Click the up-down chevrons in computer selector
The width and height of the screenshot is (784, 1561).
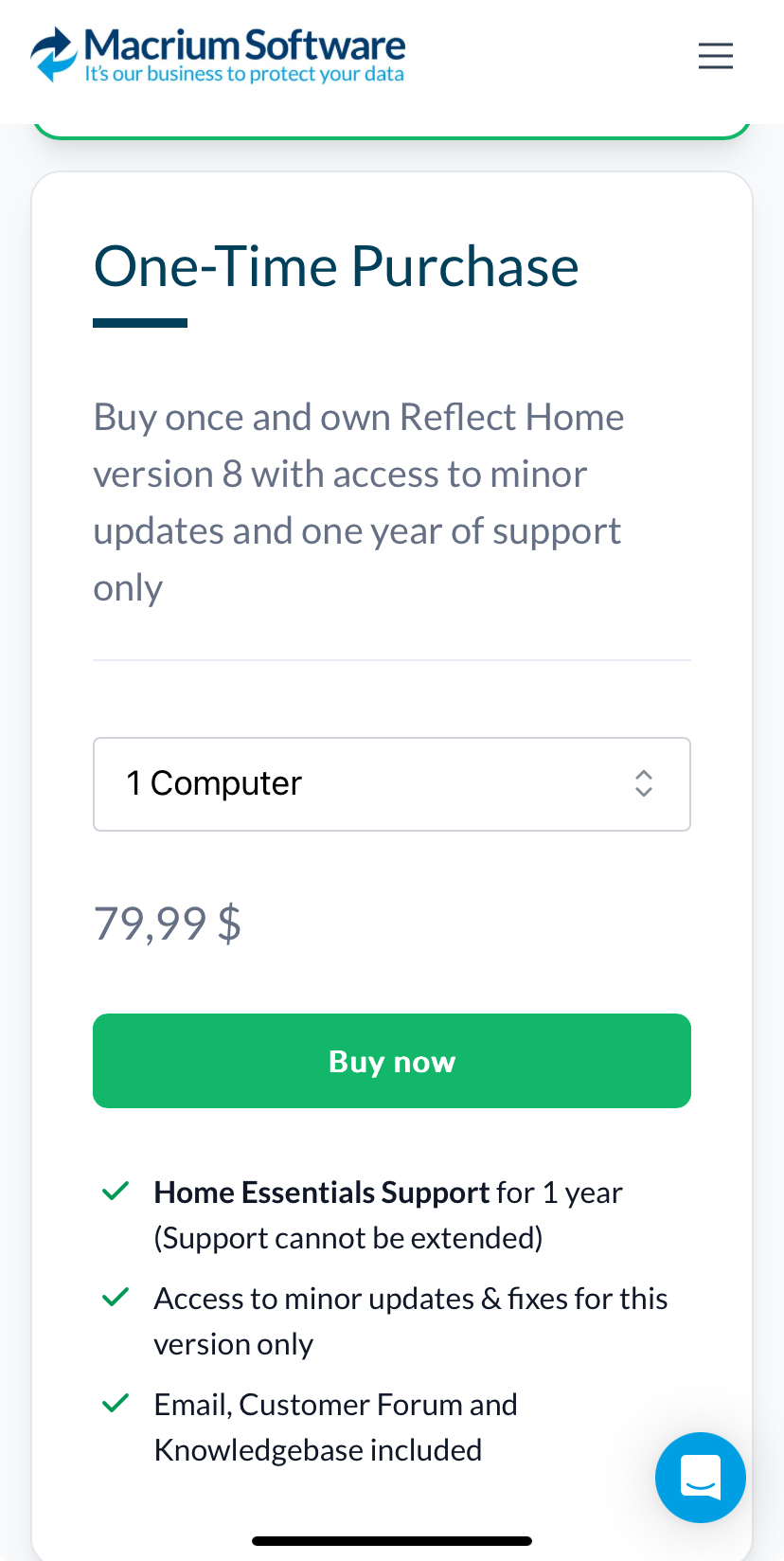(644, 783)
